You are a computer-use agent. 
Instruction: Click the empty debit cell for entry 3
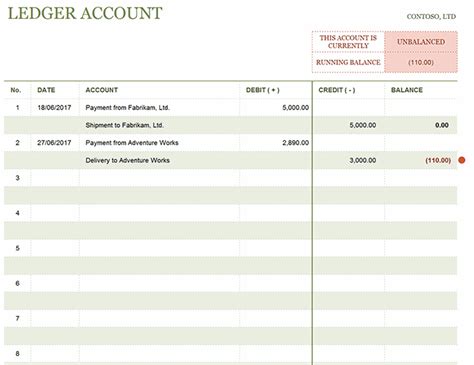click(x=275, y=178)
